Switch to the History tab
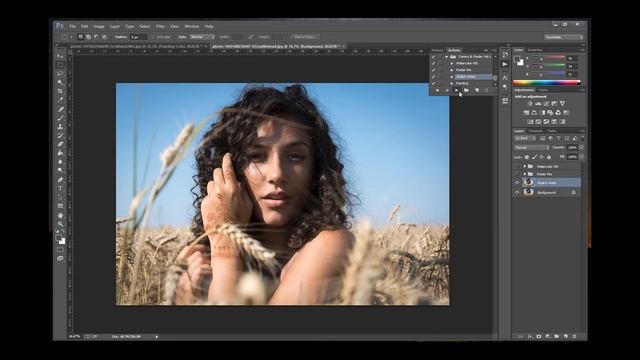Viewport: 640px width, 360px height. click(437, 50)
